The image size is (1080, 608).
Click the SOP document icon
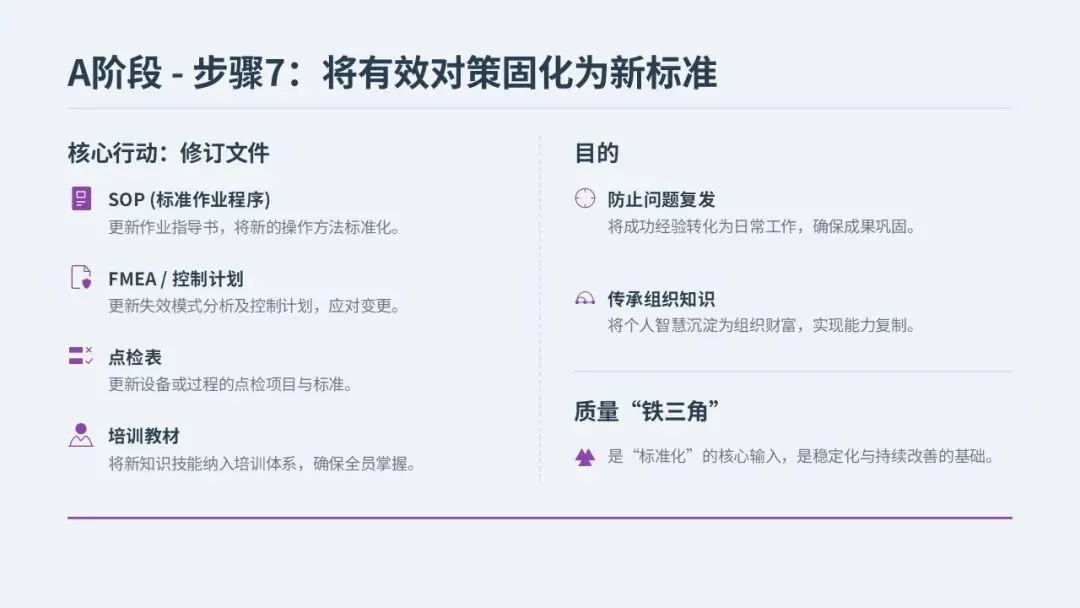tap(81, 198)
